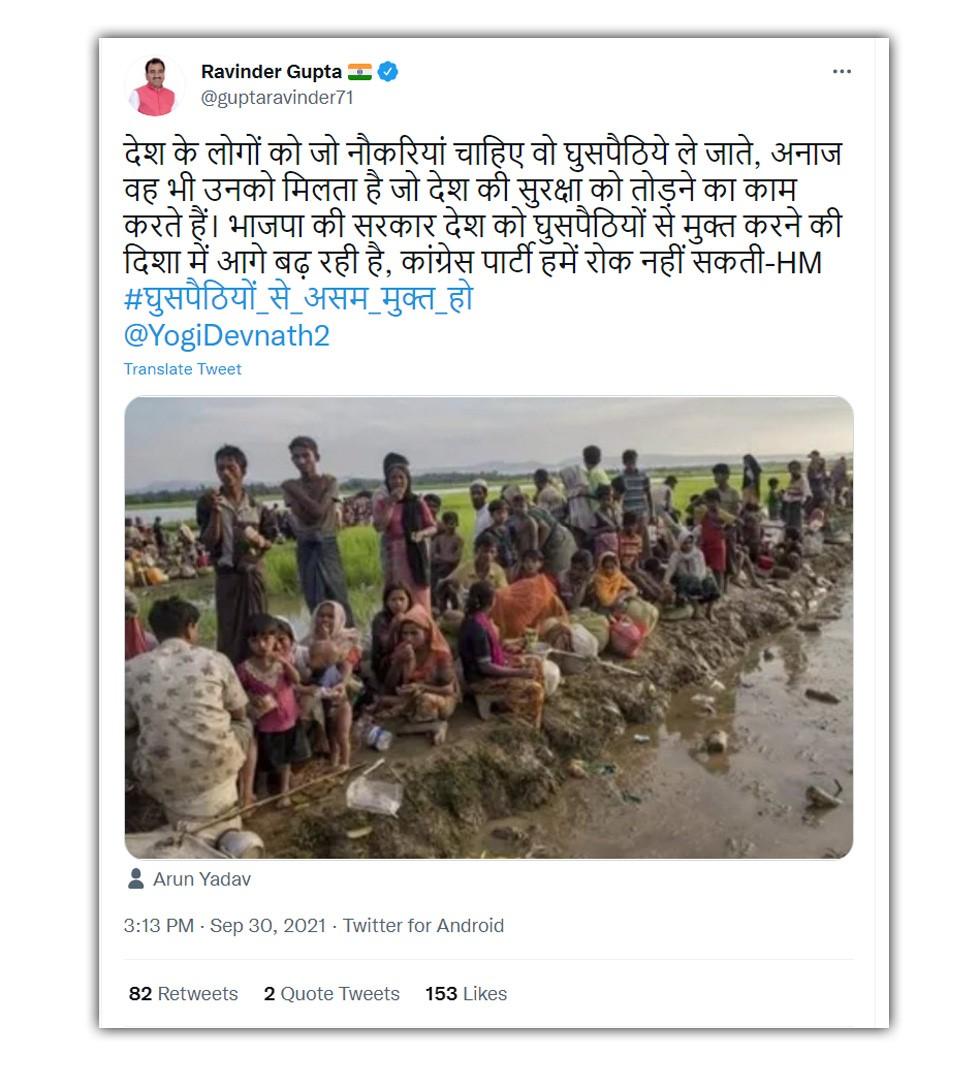Image resolution: width=976 pixels, height=1066 pixels.
Task: Click the Sep 30, 2021 date
Action: tap(267, 926)
